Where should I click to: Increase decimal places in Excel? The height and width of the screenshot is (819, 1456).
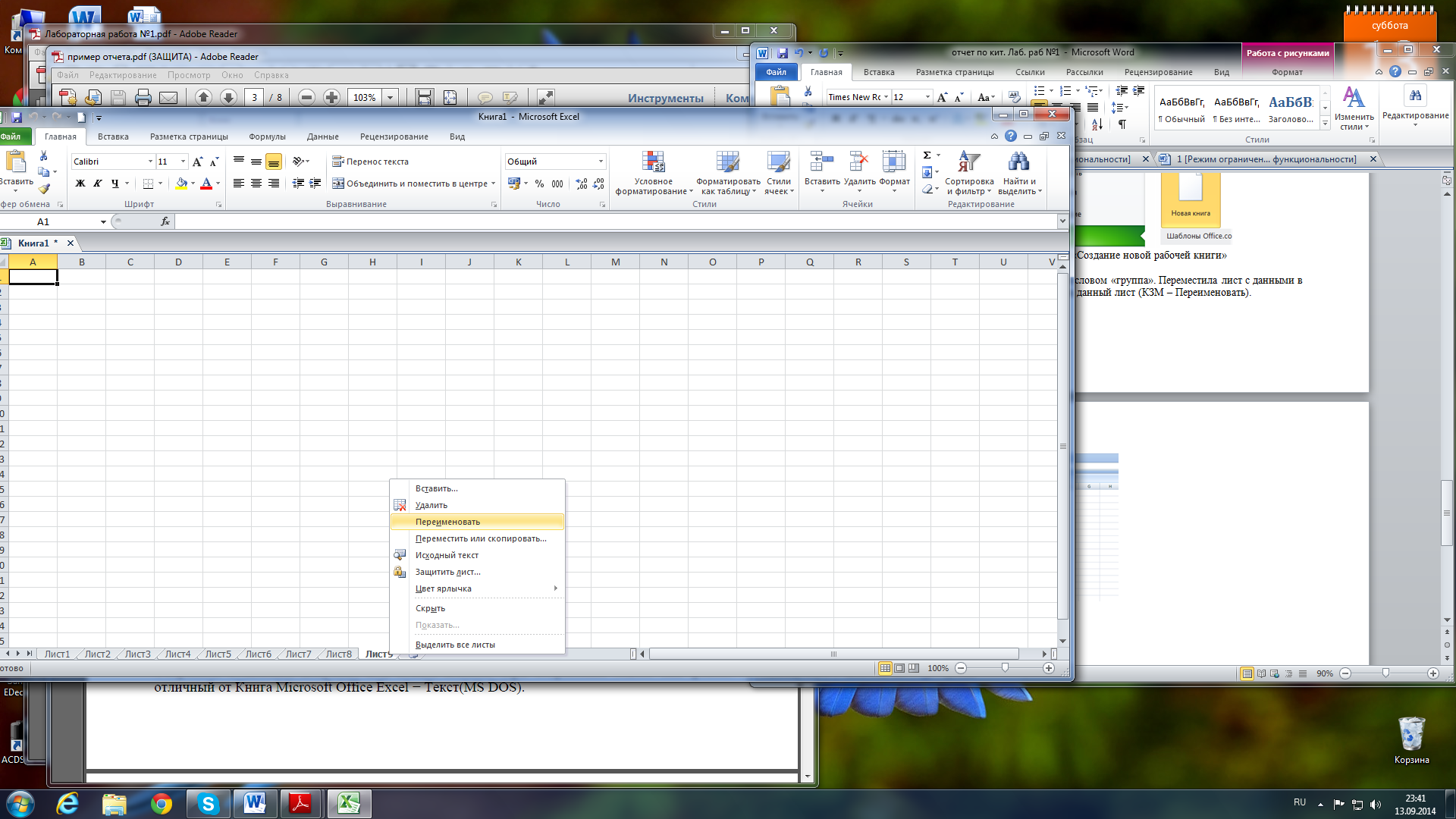pyautogui.click(x=582, y=184)
